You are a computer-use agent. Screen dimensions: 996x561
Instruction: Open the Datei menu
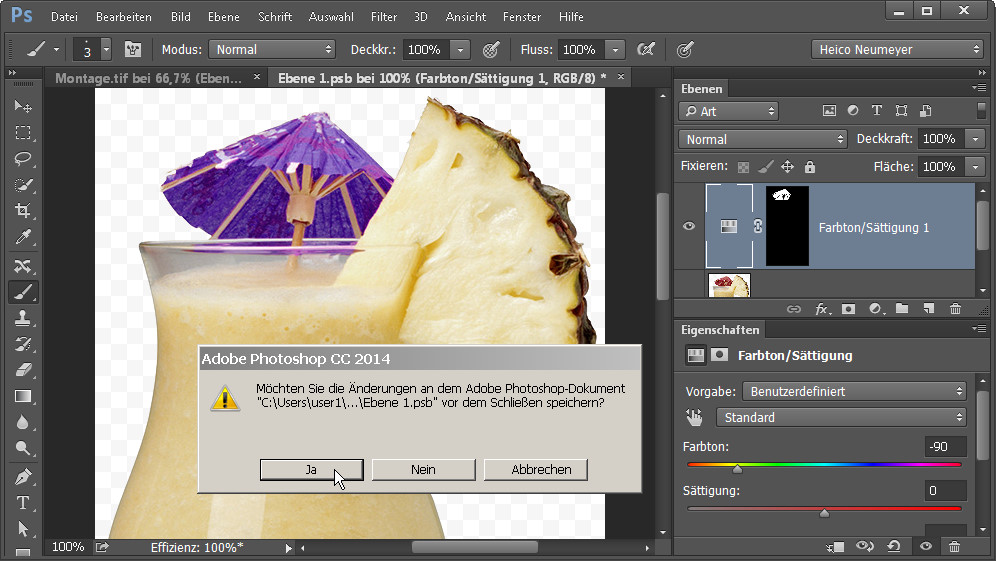pos(64,17)
